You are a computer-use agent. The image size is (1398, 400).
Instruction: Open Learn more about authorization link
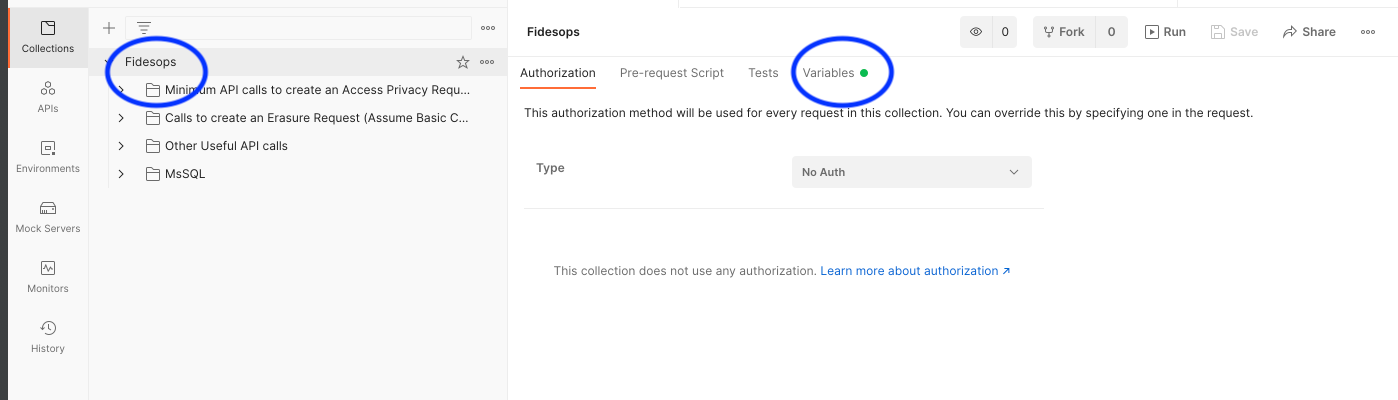point(915,271)
